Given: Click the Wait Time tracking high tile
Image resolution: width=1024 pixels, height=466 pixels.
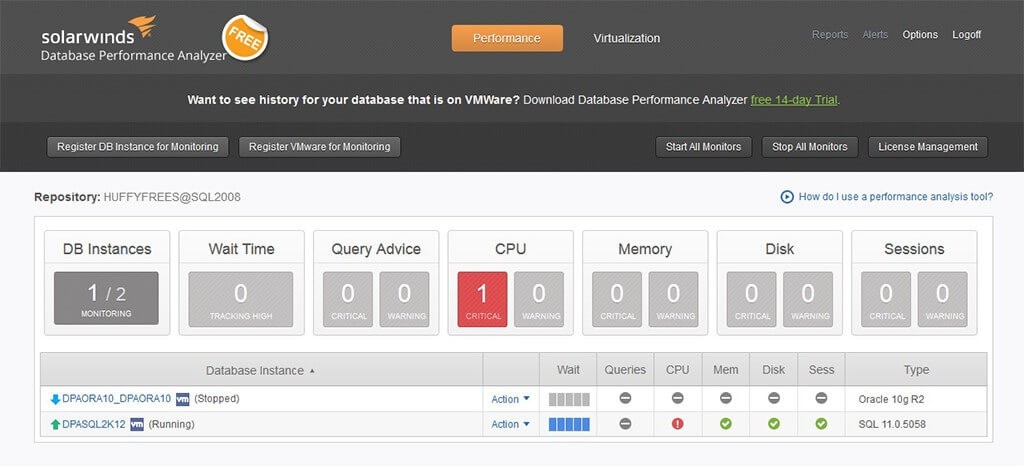Looking at the screenshot, I should coord(241,299).
